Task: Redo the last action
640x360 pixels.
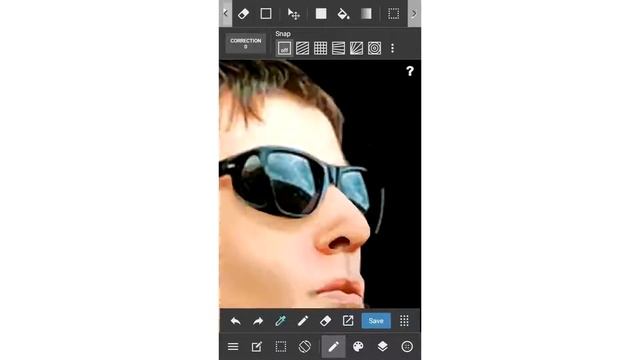Action: (x=258, y=321)
